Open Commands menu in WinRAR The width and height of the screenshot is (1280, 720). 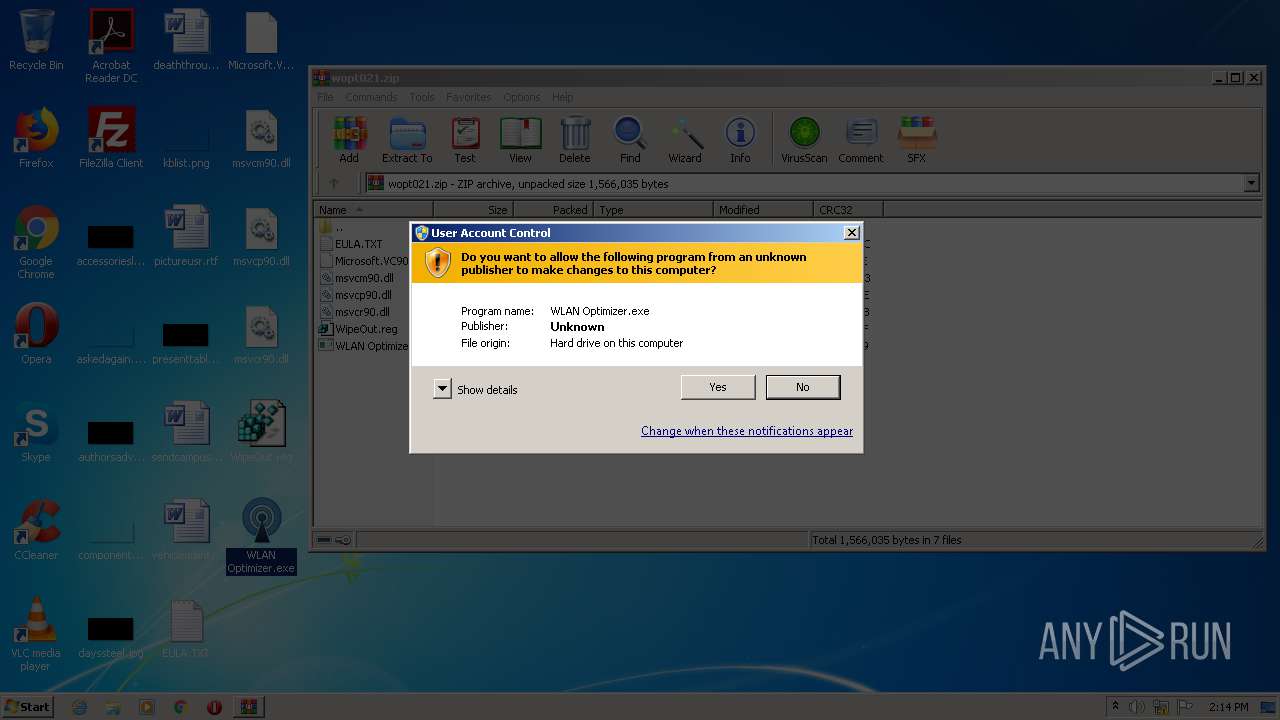tap(371, 97)
